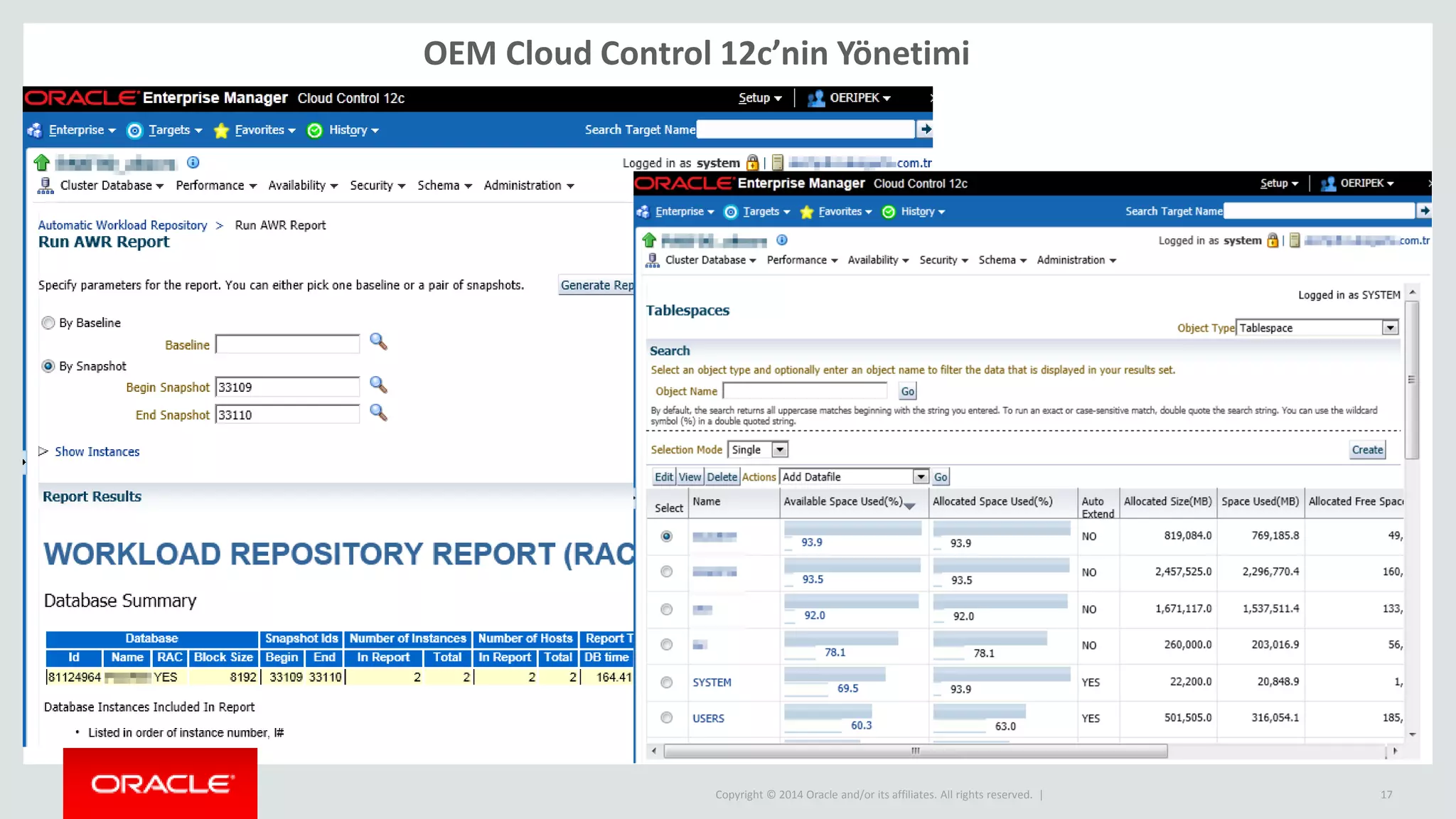The height and width of the screenshot is (819, 1456).
Task: Open Availability menu in left window
Action: click(303, 186)
